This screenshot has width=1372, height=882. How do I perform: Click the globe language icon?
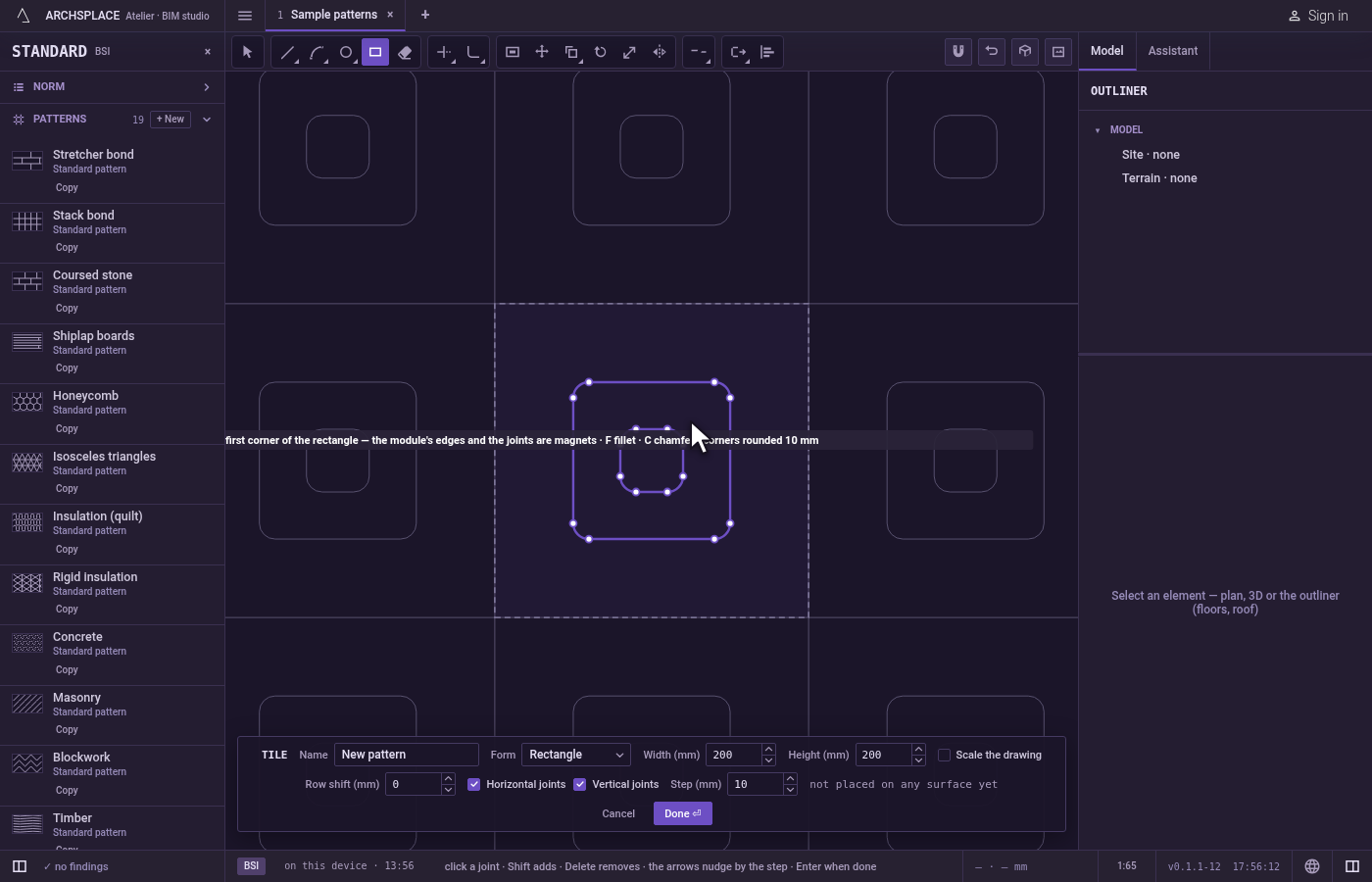1312,866
